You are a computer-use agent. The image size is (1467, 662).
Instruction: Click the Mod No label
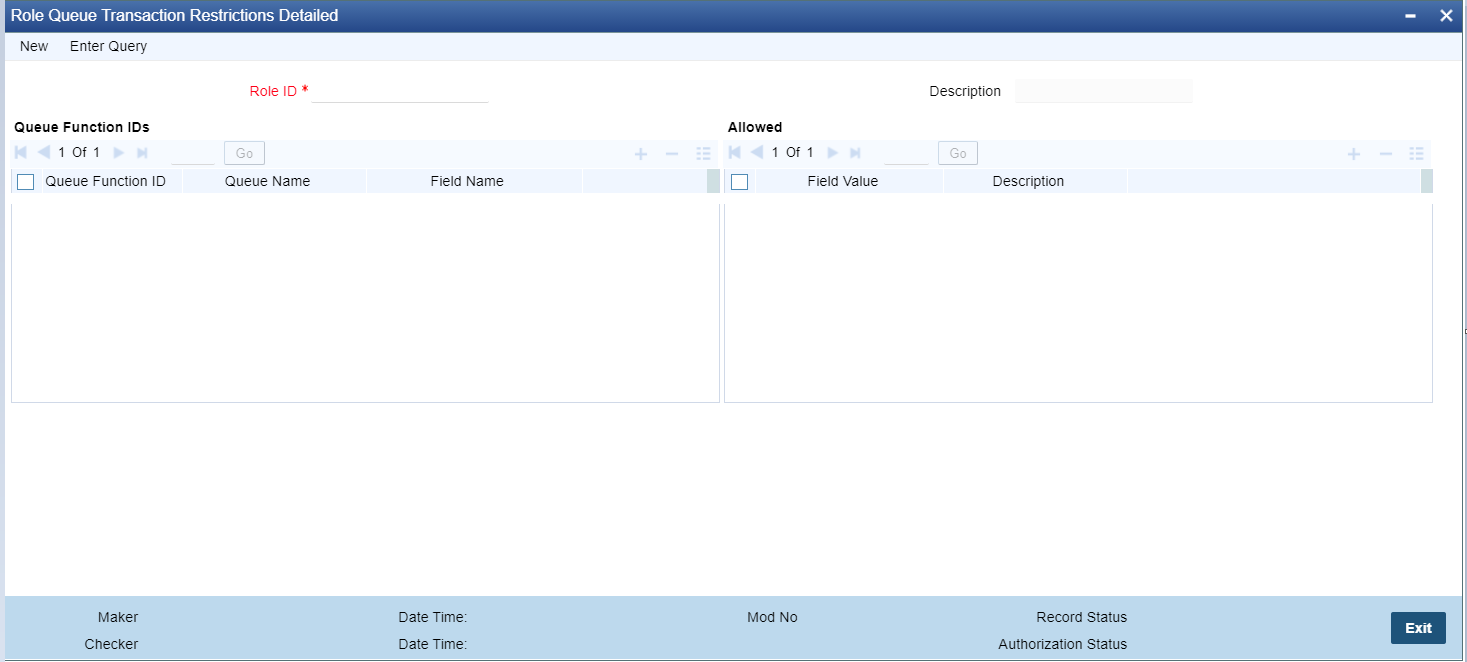tap(772, 617)
